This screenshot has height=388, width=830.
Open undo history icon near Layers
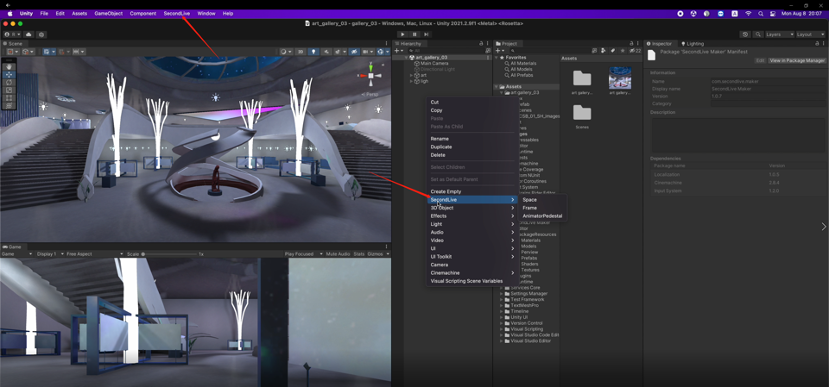(745, 34)
